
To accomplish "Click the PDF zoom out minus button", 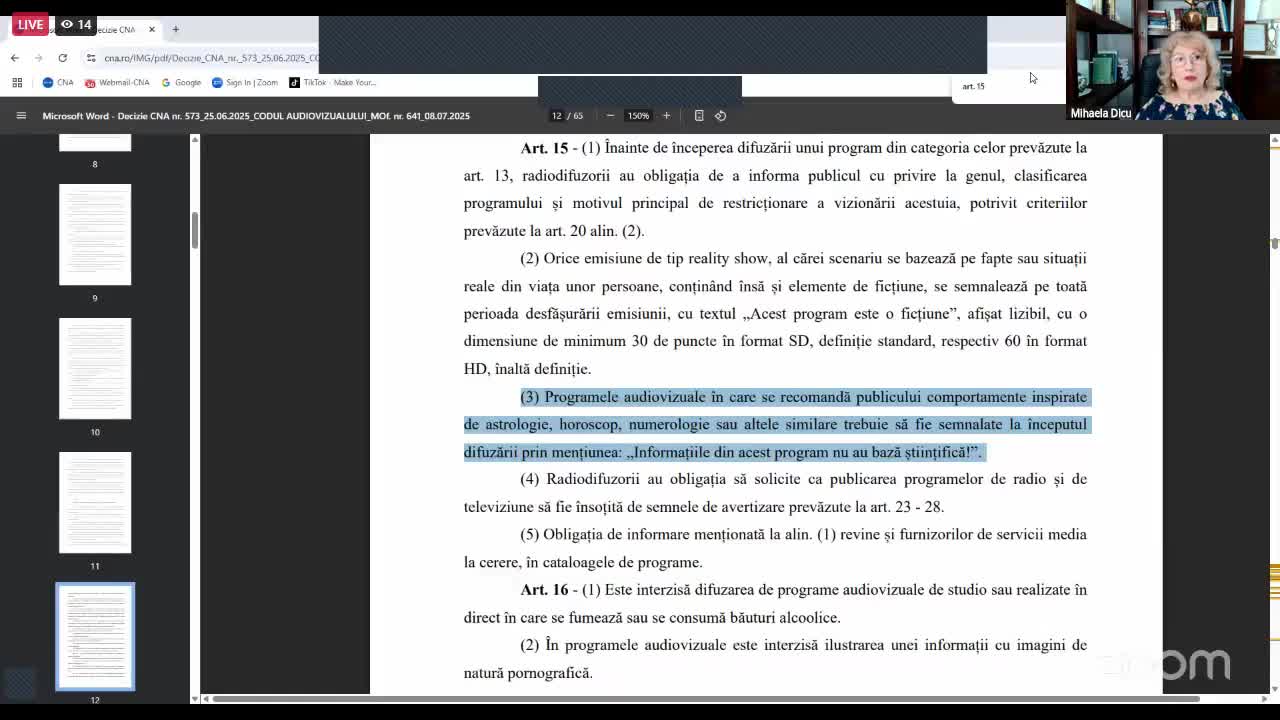I will pos(610,116).
